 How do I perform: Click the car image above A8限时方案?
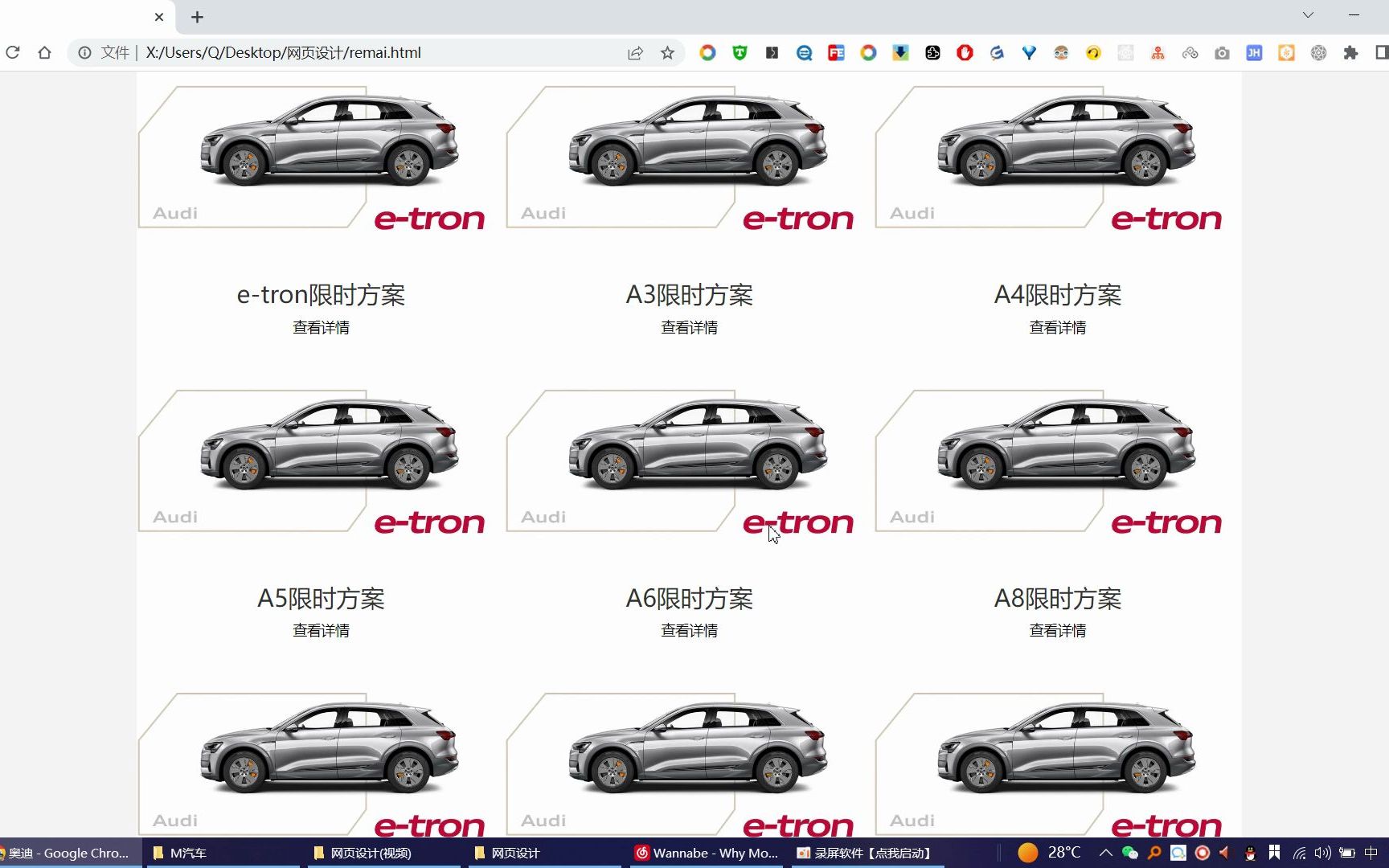tap(1049, 461)
